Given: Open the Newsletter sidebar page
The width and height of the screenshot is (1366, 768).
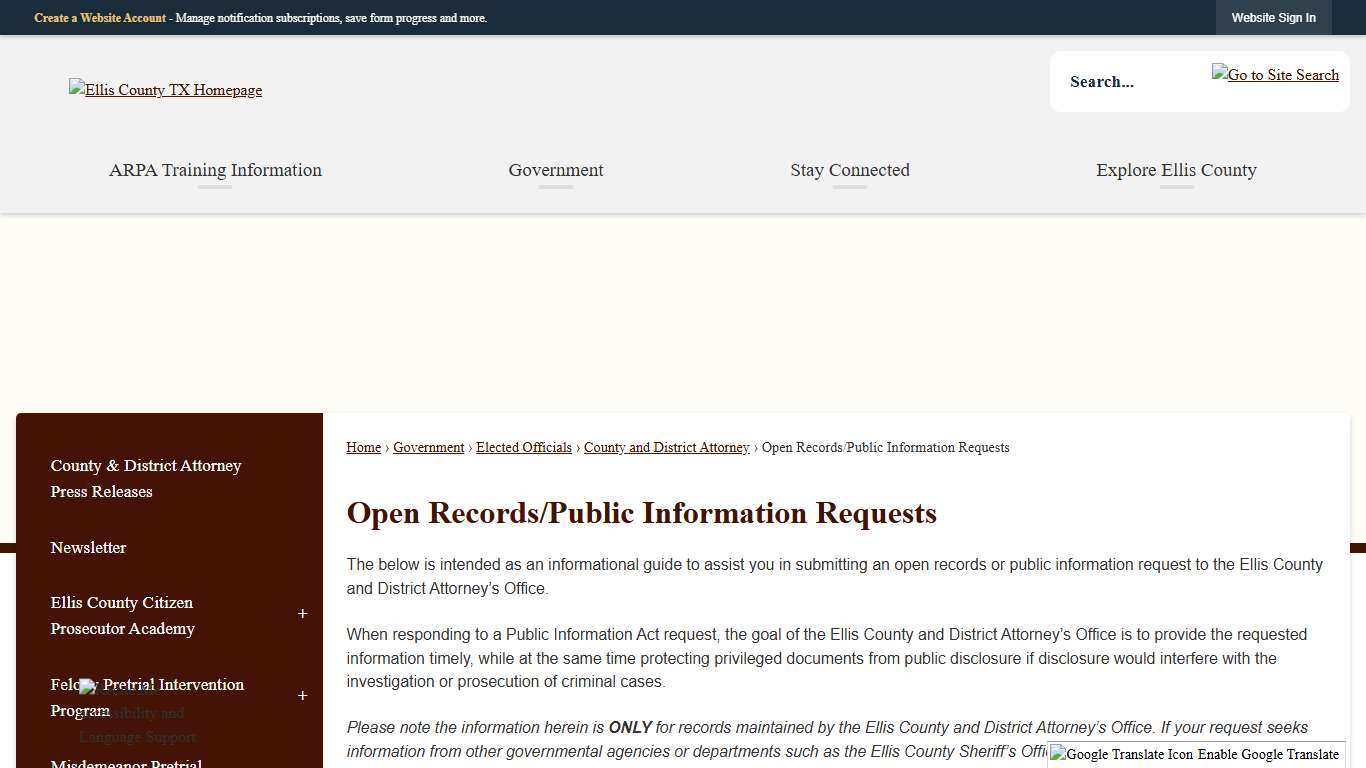Looking at the screenshot, I should point(88,547).
